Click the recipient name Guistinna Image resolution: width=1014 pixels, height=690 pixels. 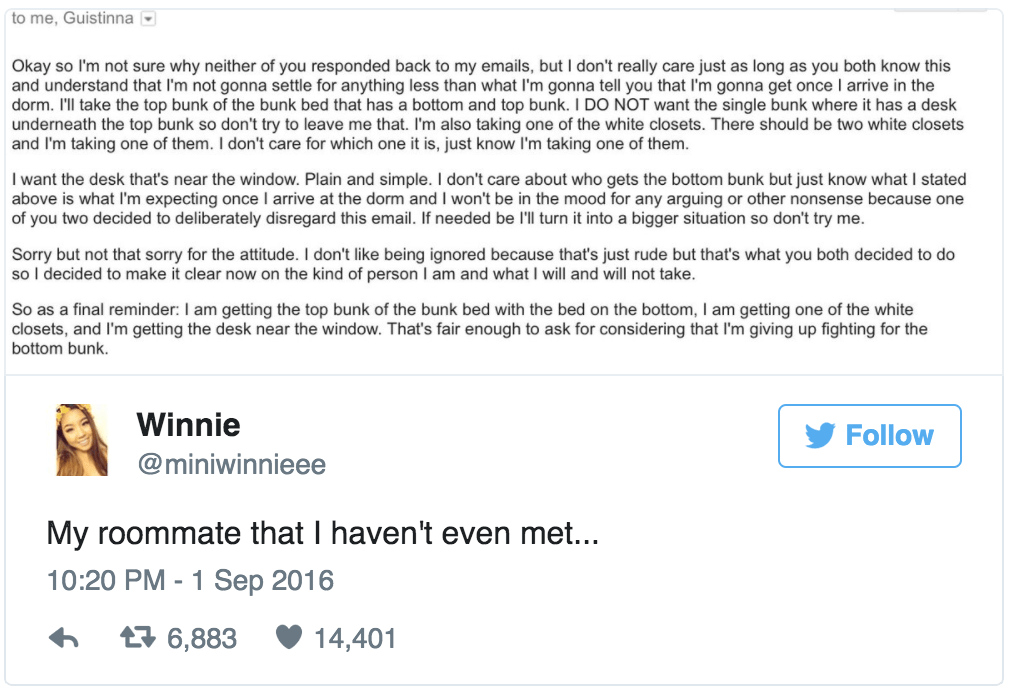(98, 18)
